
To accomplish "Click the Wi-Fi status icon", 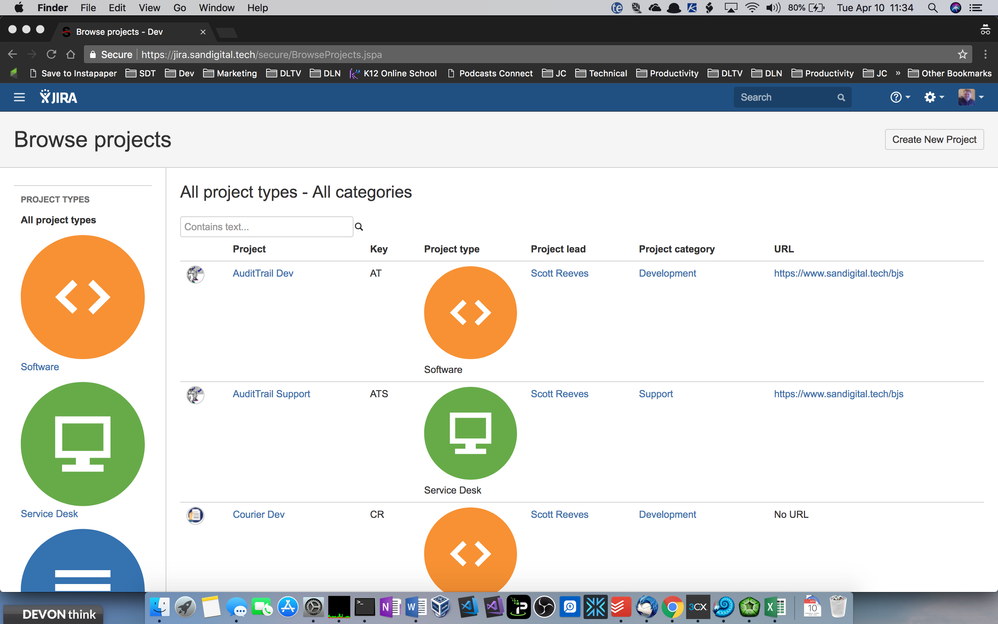I will (x=752, y=8).
